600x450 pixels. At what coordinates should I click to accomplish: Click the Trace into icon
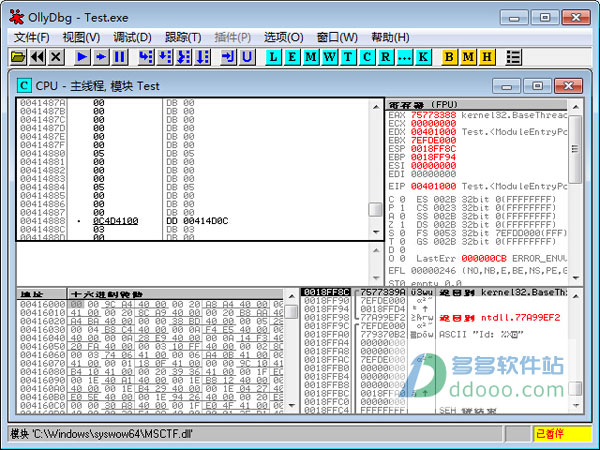[184, 57]
